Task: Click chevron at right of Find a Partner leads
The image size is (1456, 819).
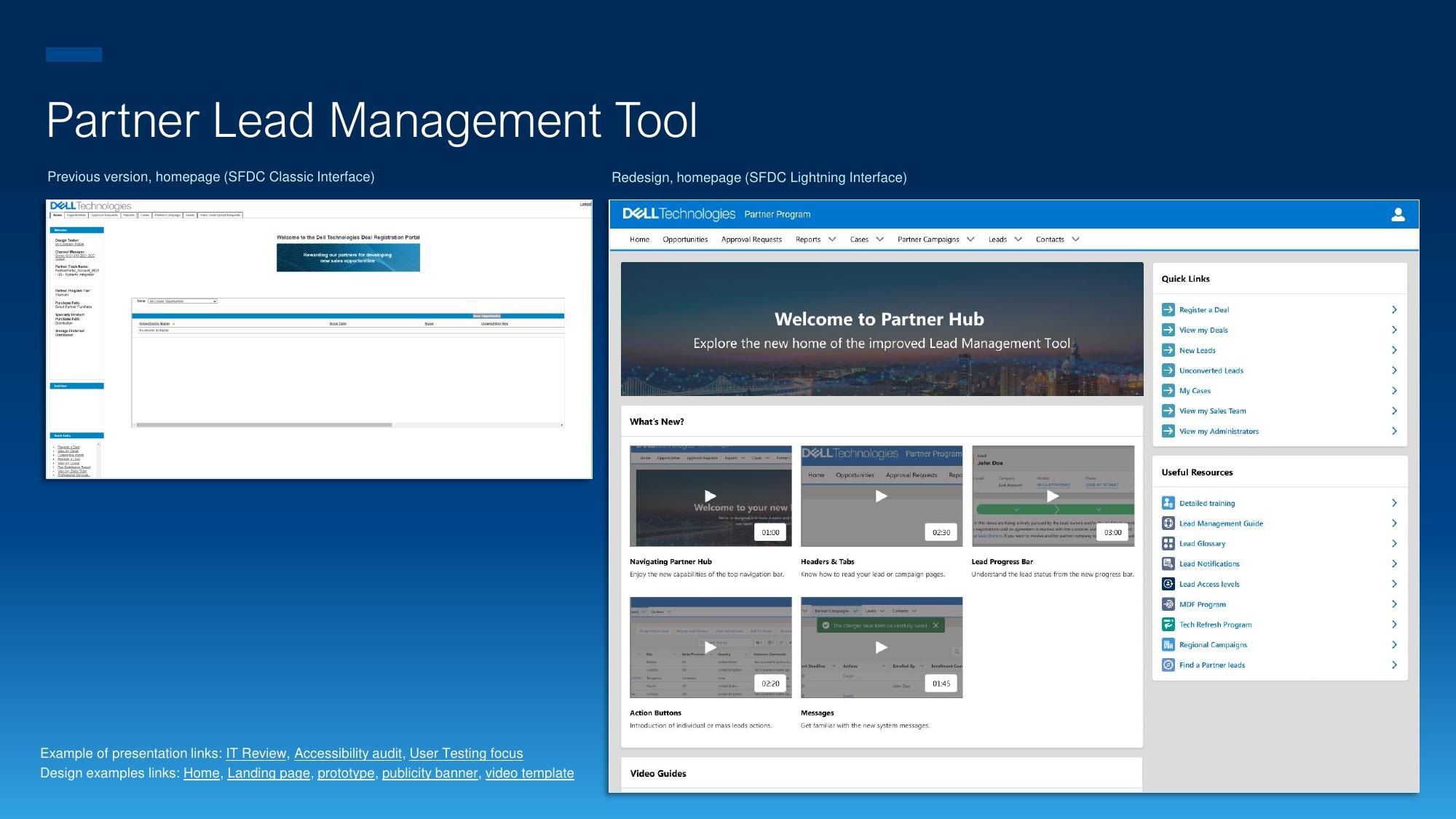Action: click(x=1394, y=665)
